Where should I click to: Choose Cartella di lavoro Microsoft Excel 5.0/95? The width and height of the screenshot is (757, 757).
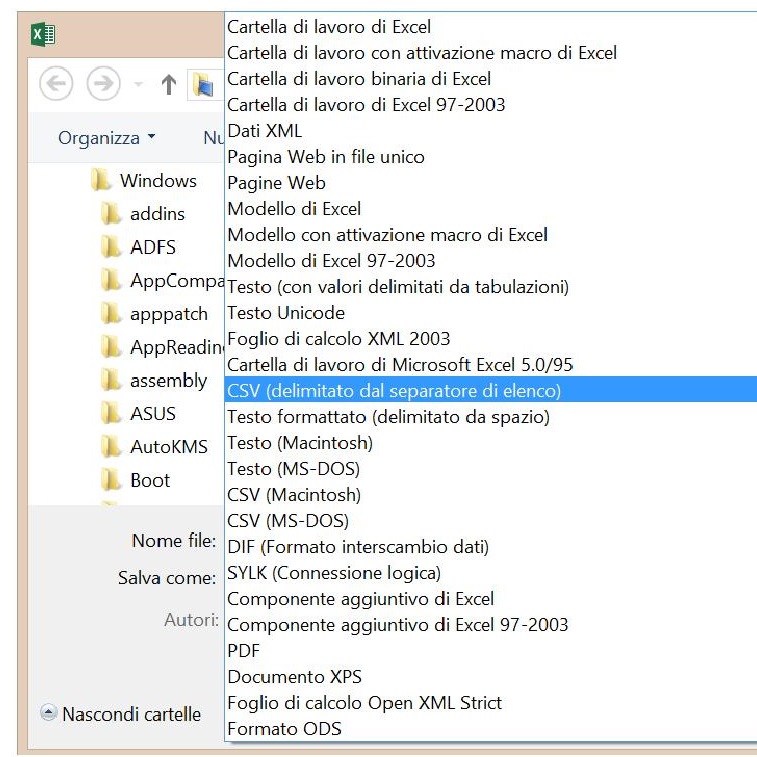(x=491, y=365)
